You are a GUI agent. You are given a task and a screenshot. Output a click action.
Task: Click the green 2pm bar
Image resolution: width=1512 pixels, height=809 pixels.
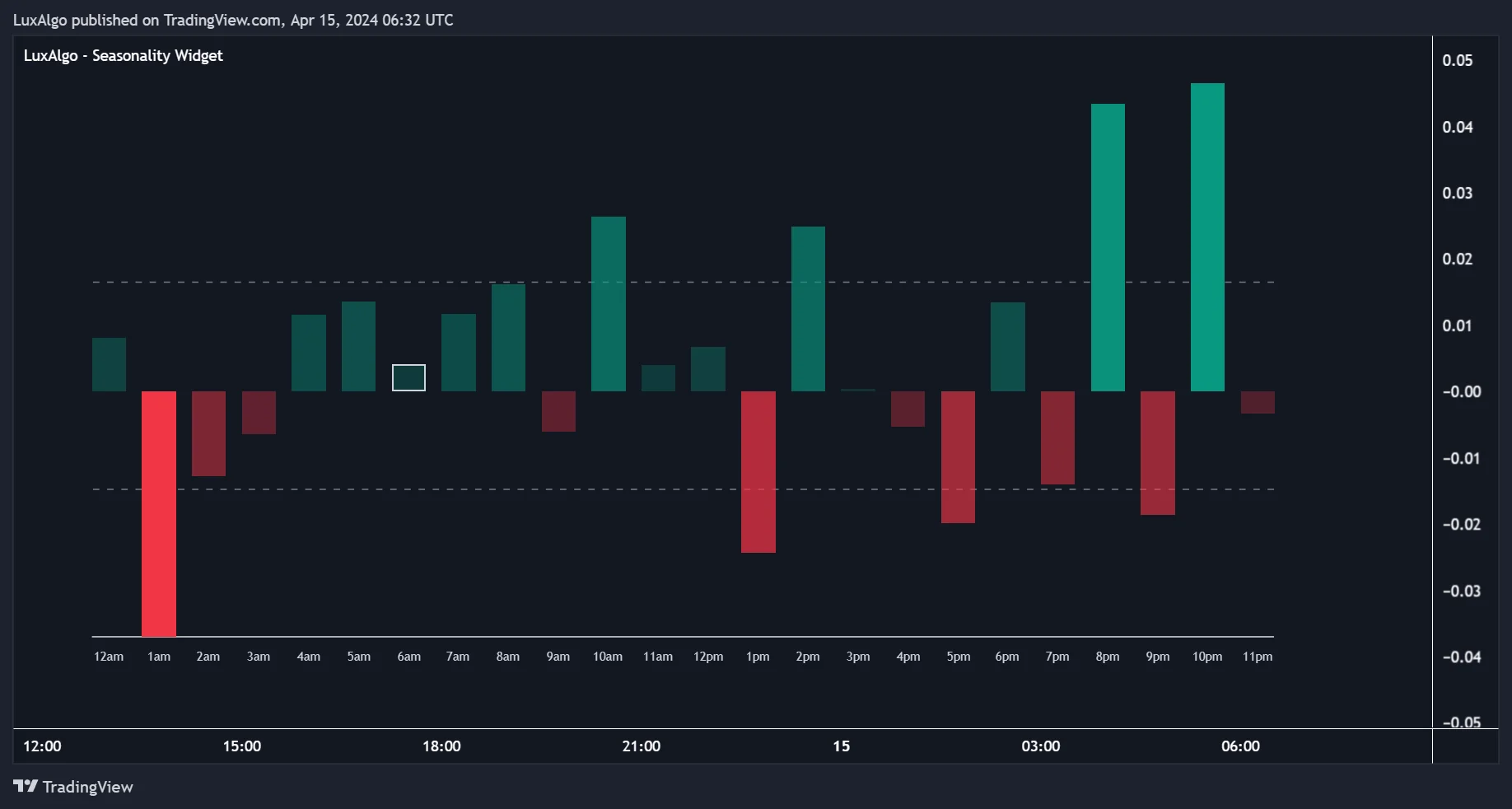click(808, 309)
